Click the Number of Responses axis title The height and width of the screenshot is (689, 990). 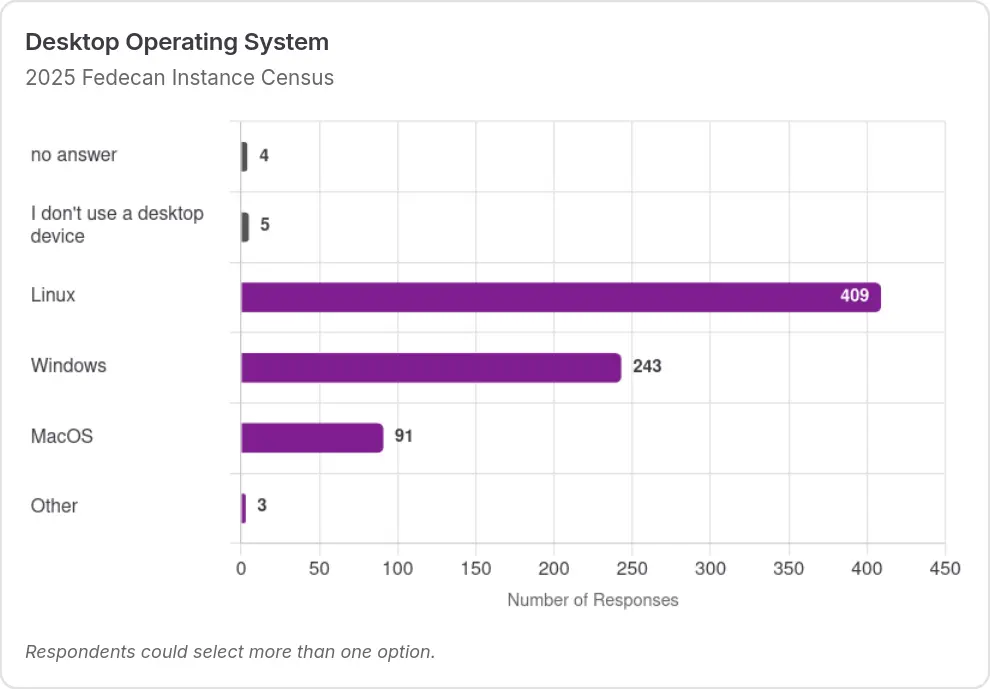coord(593,600)
